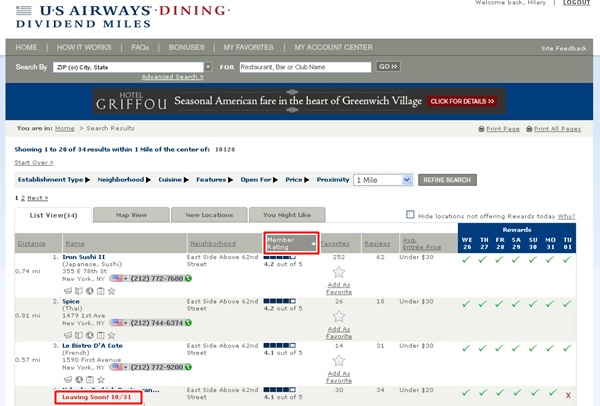The width and height of the screenshot is (600, 406).
Task: Click the calendar icon under Iron Sushi II
Action: pos(100,291)
